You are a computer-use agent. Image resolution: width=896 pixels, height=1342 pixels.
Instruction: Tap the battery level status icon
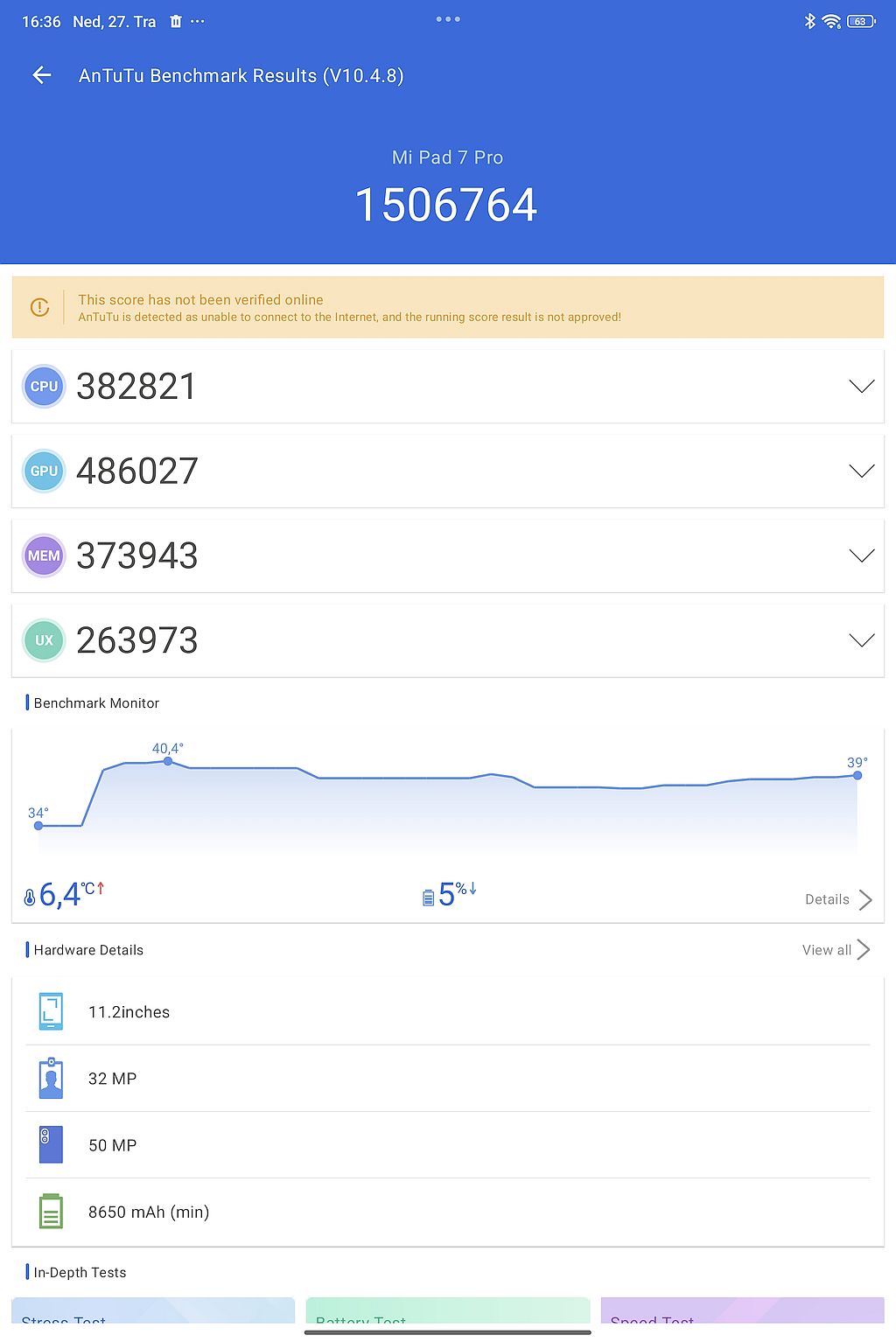(861, 21)
